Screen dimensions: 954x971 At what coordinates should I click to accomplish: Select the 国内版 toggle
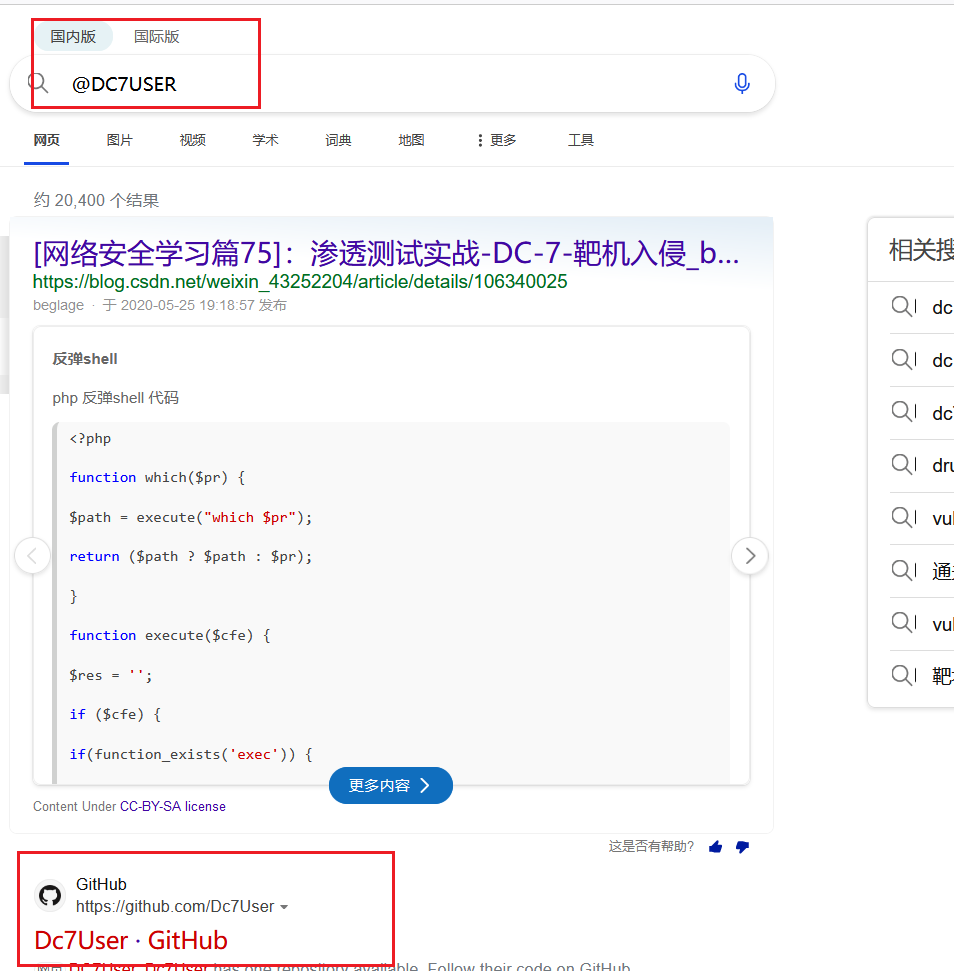pos(73,37)
